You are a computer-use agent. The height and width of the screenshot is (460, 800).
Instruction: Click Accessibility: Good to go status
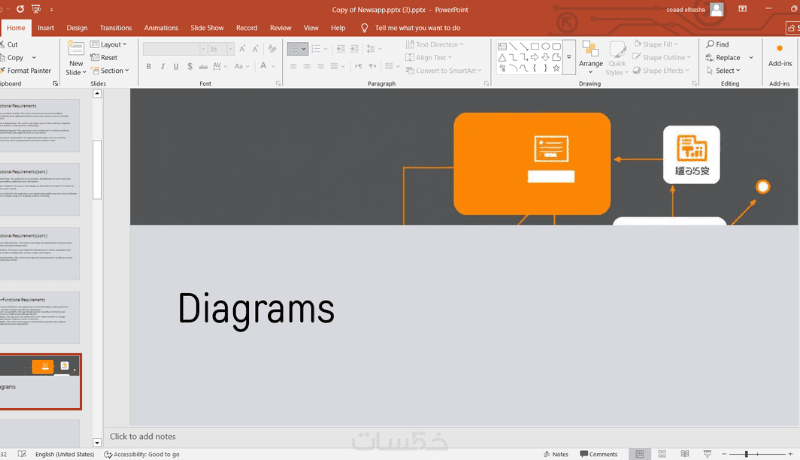point(142,454)
